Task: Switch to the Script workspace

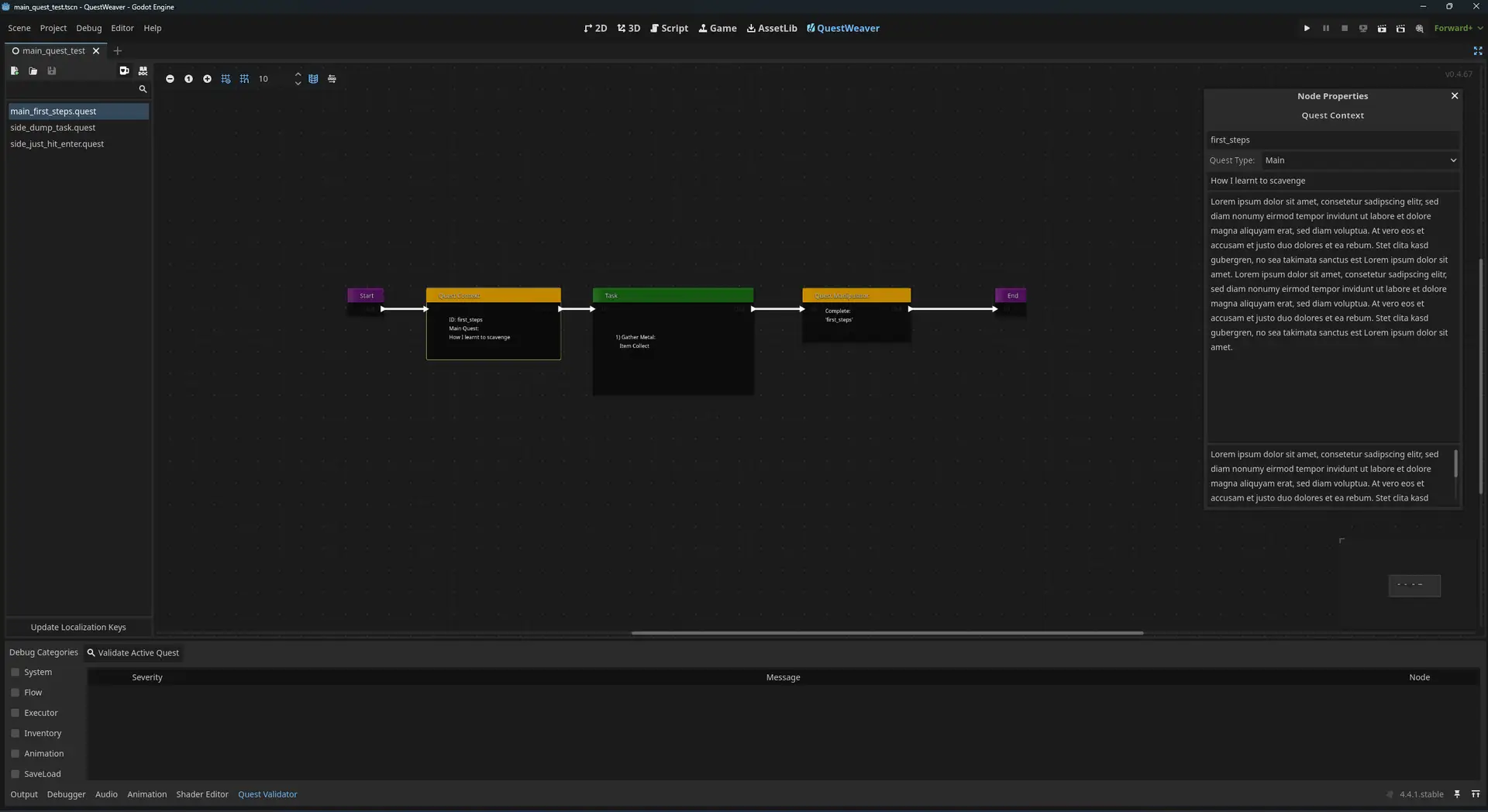Action: (669, 29)
